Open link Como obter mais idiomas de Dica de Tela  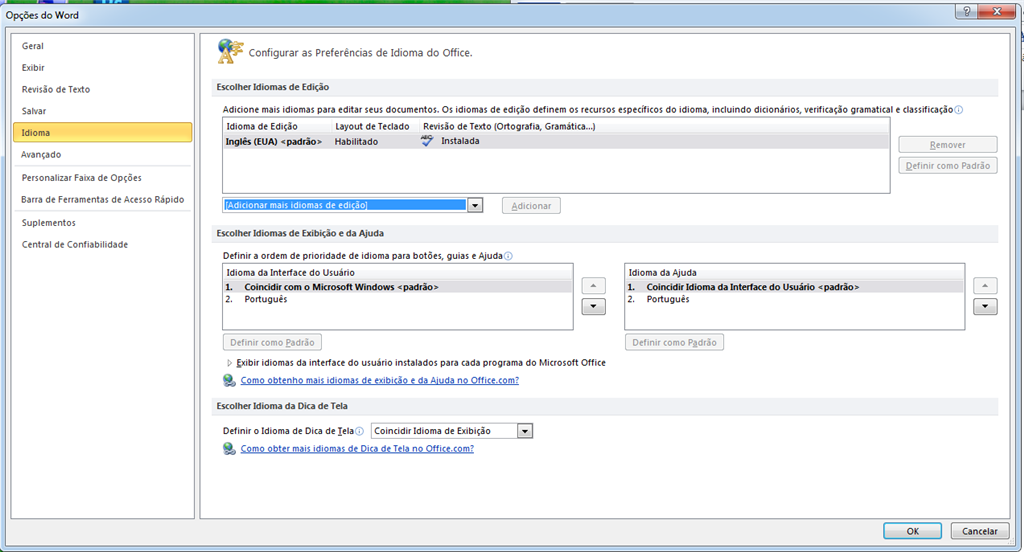pyautogui.click(x=357, y=449)
